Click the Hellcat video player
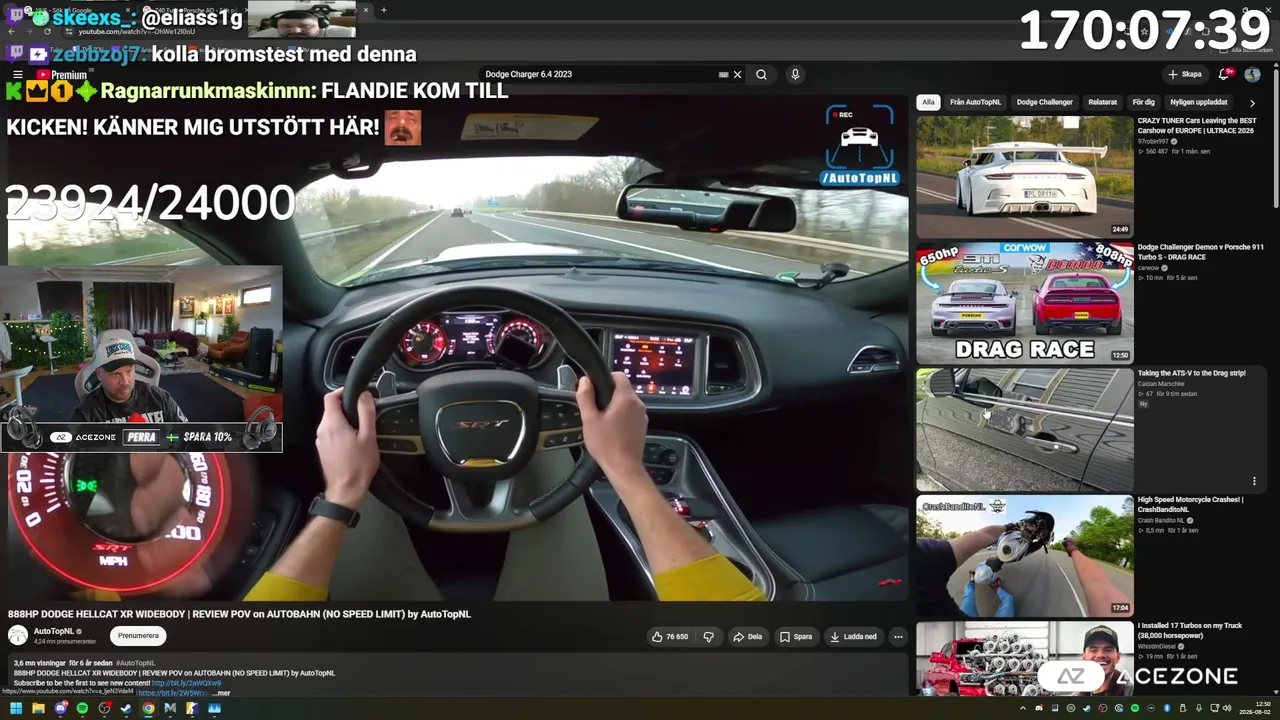The image size is (1280, 720). [456, 350]
